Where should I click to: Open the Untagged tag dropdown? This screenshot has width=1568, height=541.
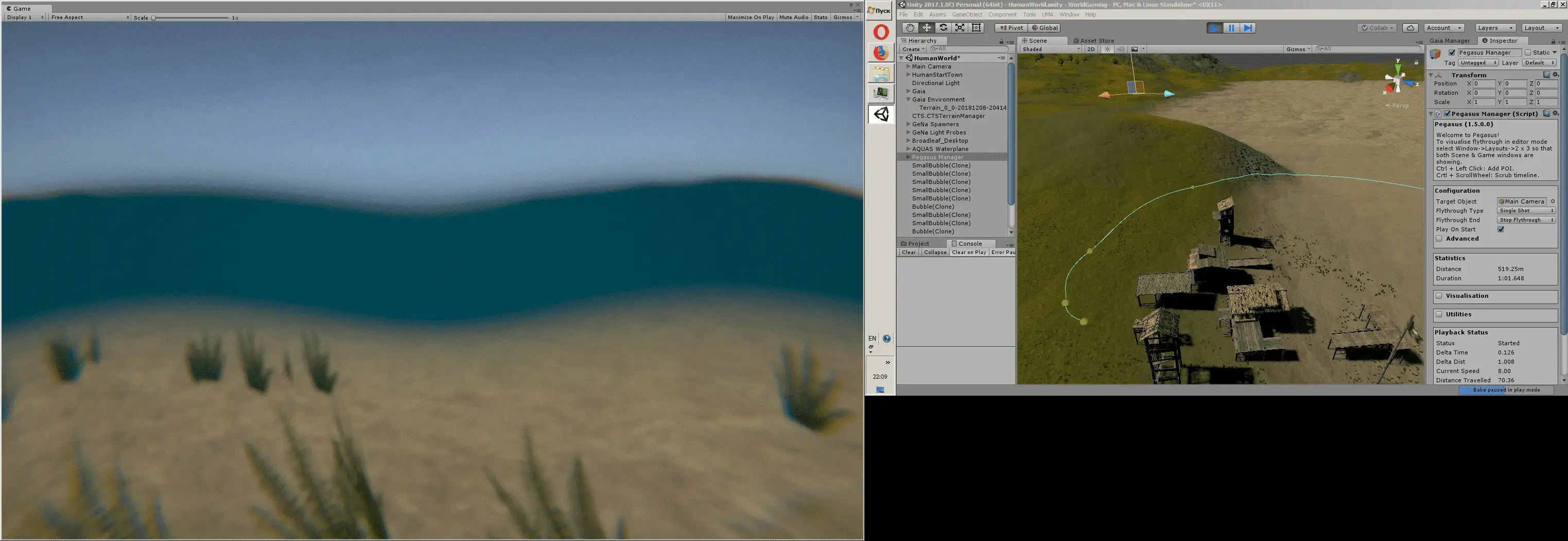point(1477,63)
